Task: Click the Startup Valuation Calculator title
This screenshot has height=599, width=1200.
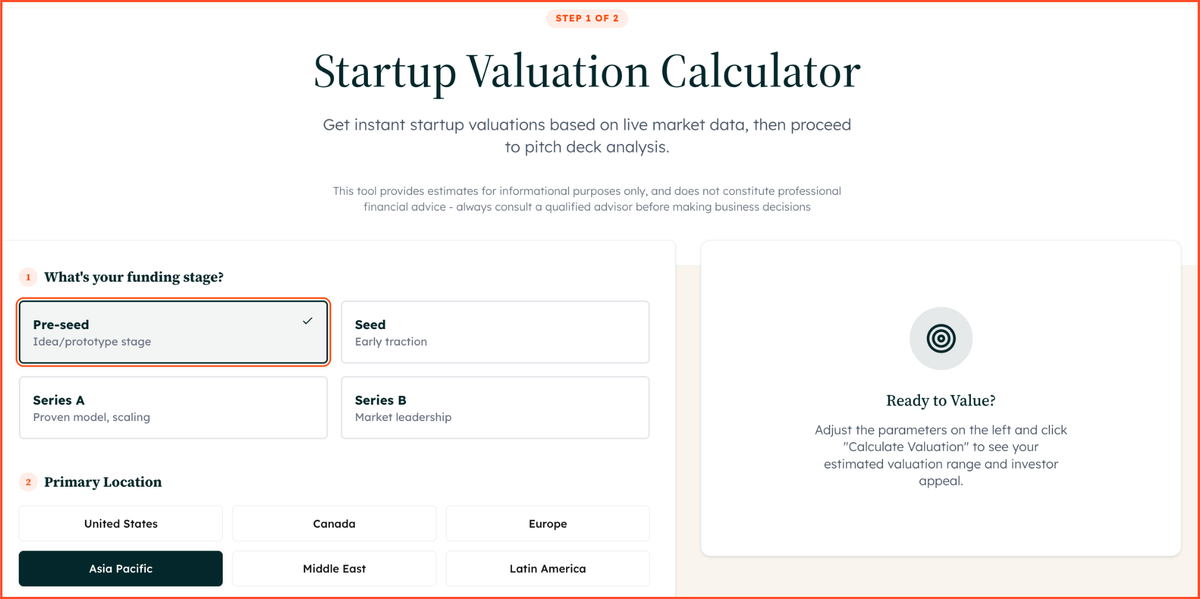Action: pyautogui.click(x=587, y=71)
